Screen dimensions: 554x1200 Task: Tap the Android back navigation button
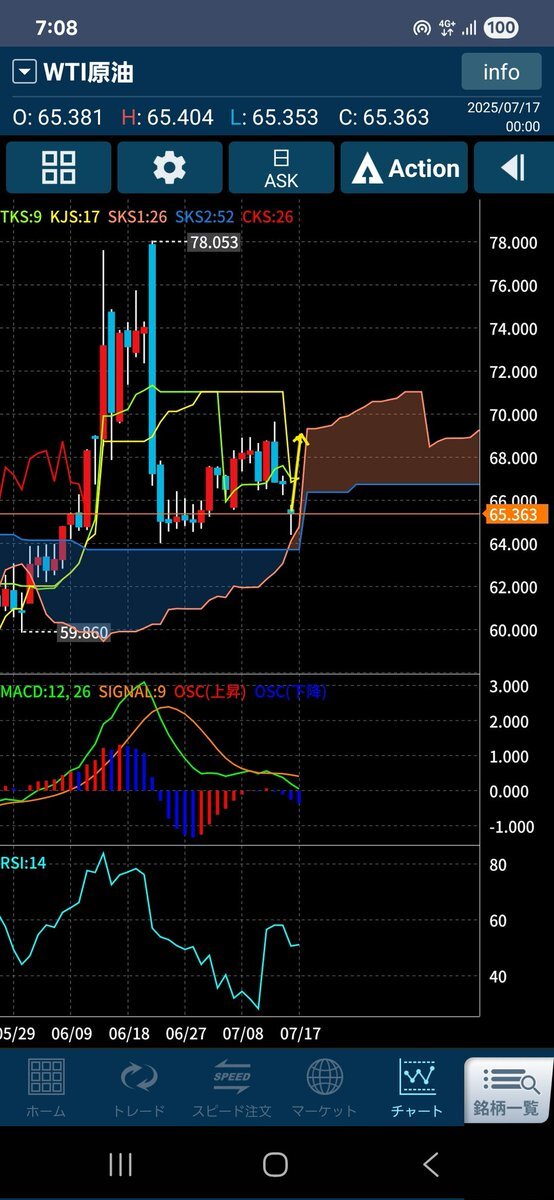click(431, 1164)
